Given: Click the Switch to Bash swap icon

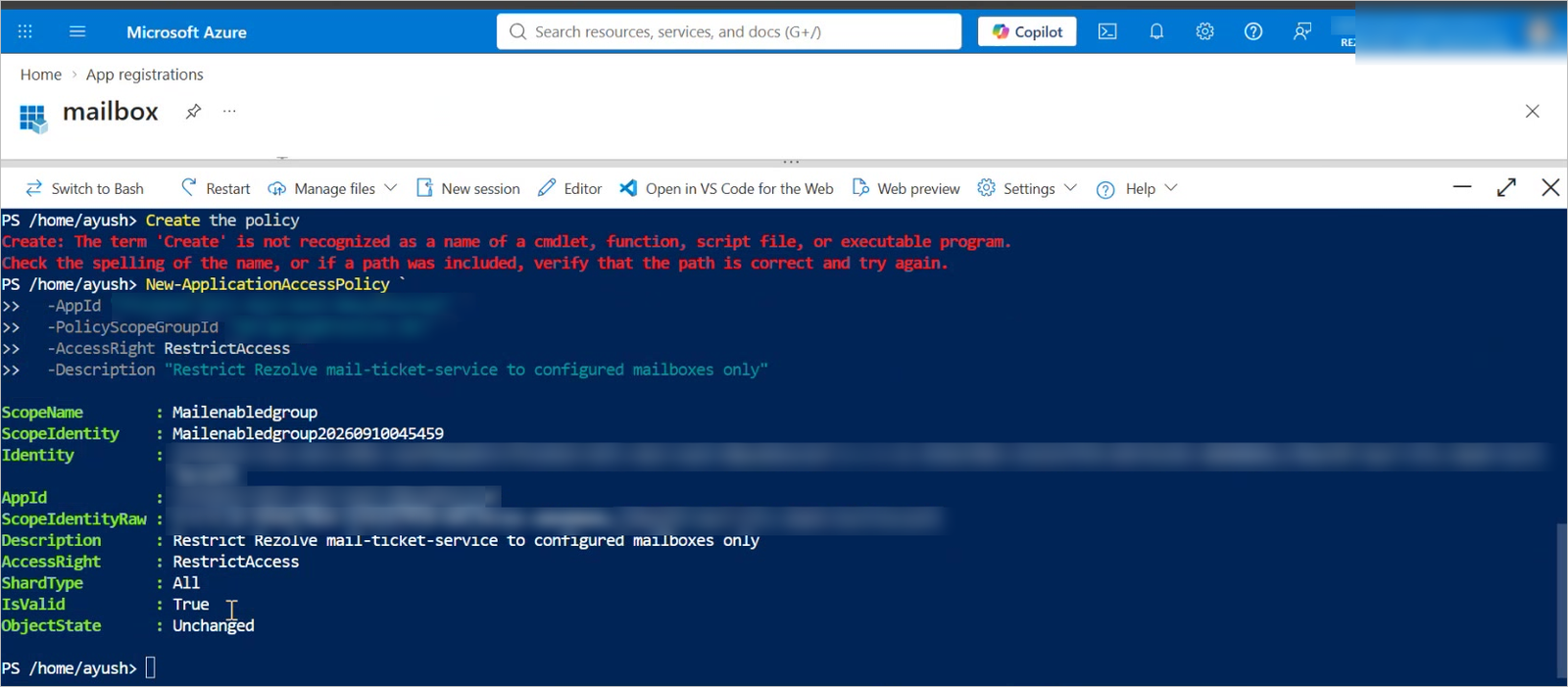Looking at the screenshot, I should point(34,188).
